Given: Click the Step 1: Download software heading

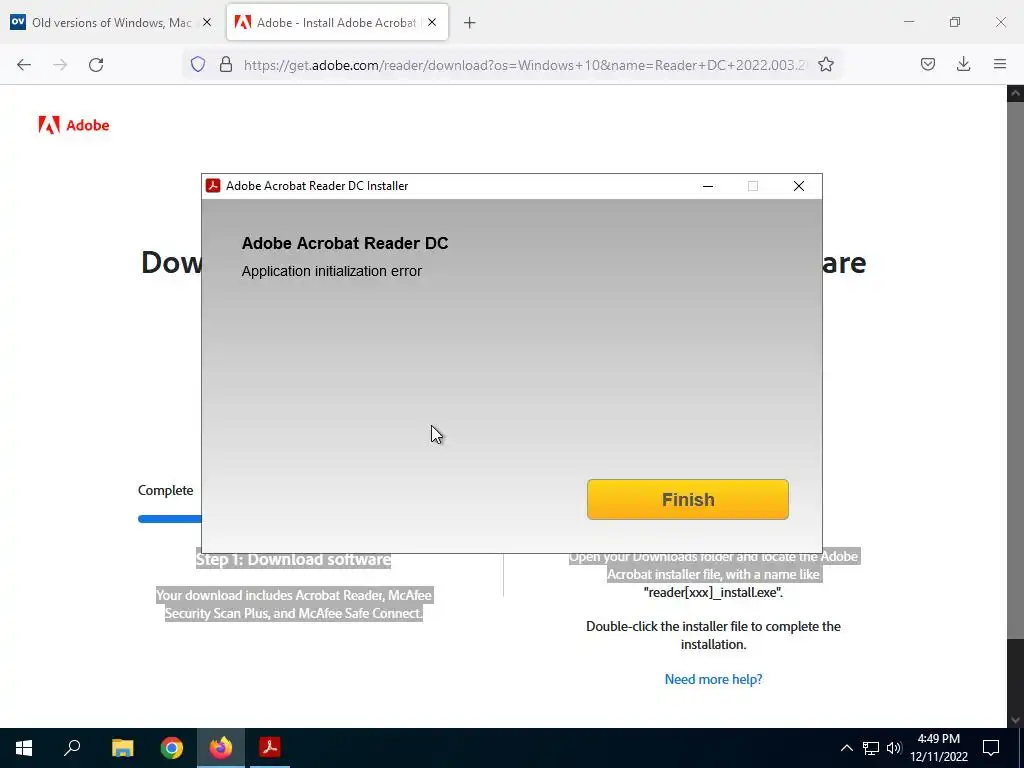Looking at the screenshot, I should pyautogui.click(x=293, y=560).
